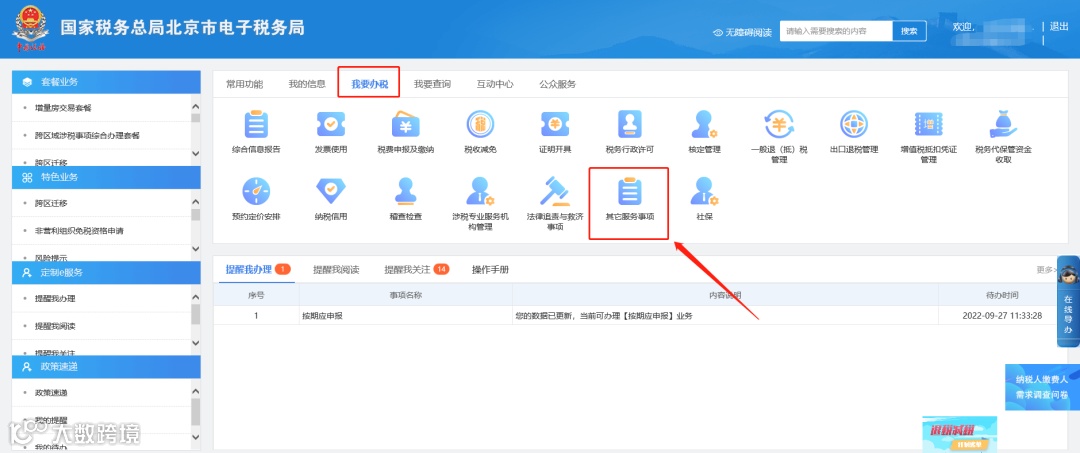The width and height of the screenshot is (1080, 453).
Task: Open 纳税人缴费人需求调查问卷 banner
Action: (1042, 388)
